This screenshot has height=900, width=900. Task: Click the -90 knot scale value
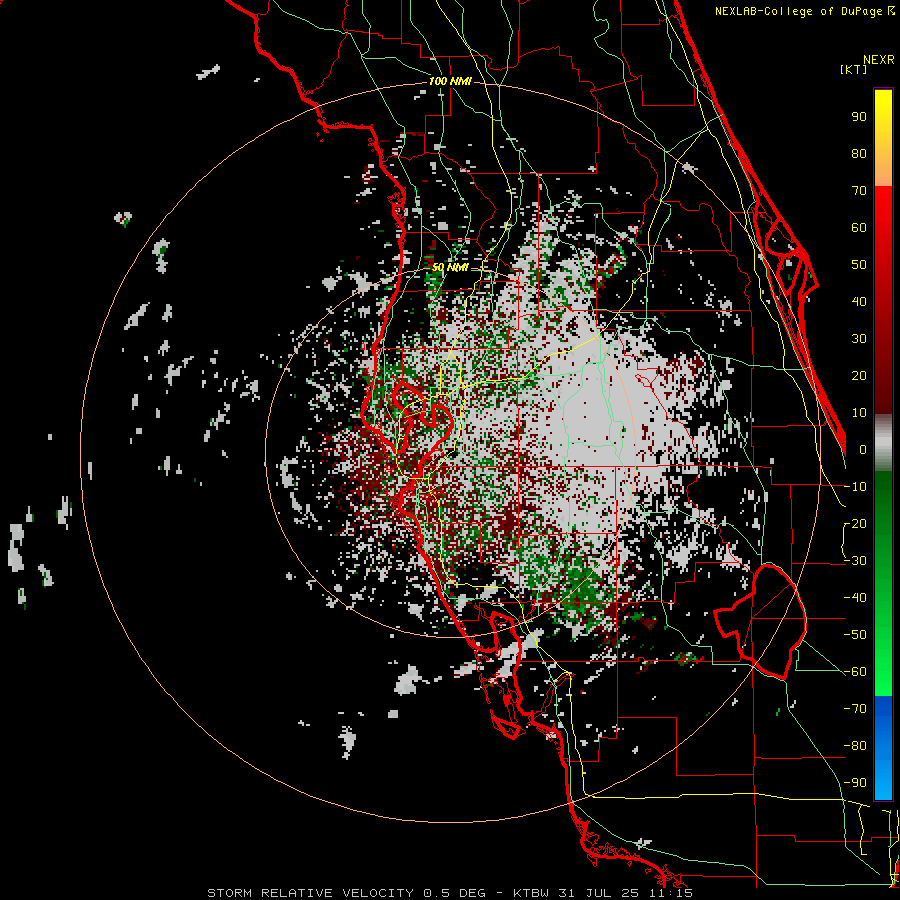(x=855, y=783)
